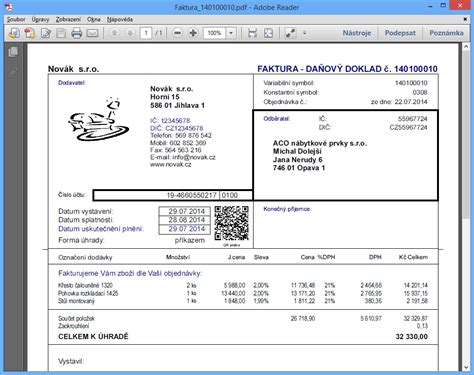
Task: Open the Soubor menu
Action: [x=16, y=19]
